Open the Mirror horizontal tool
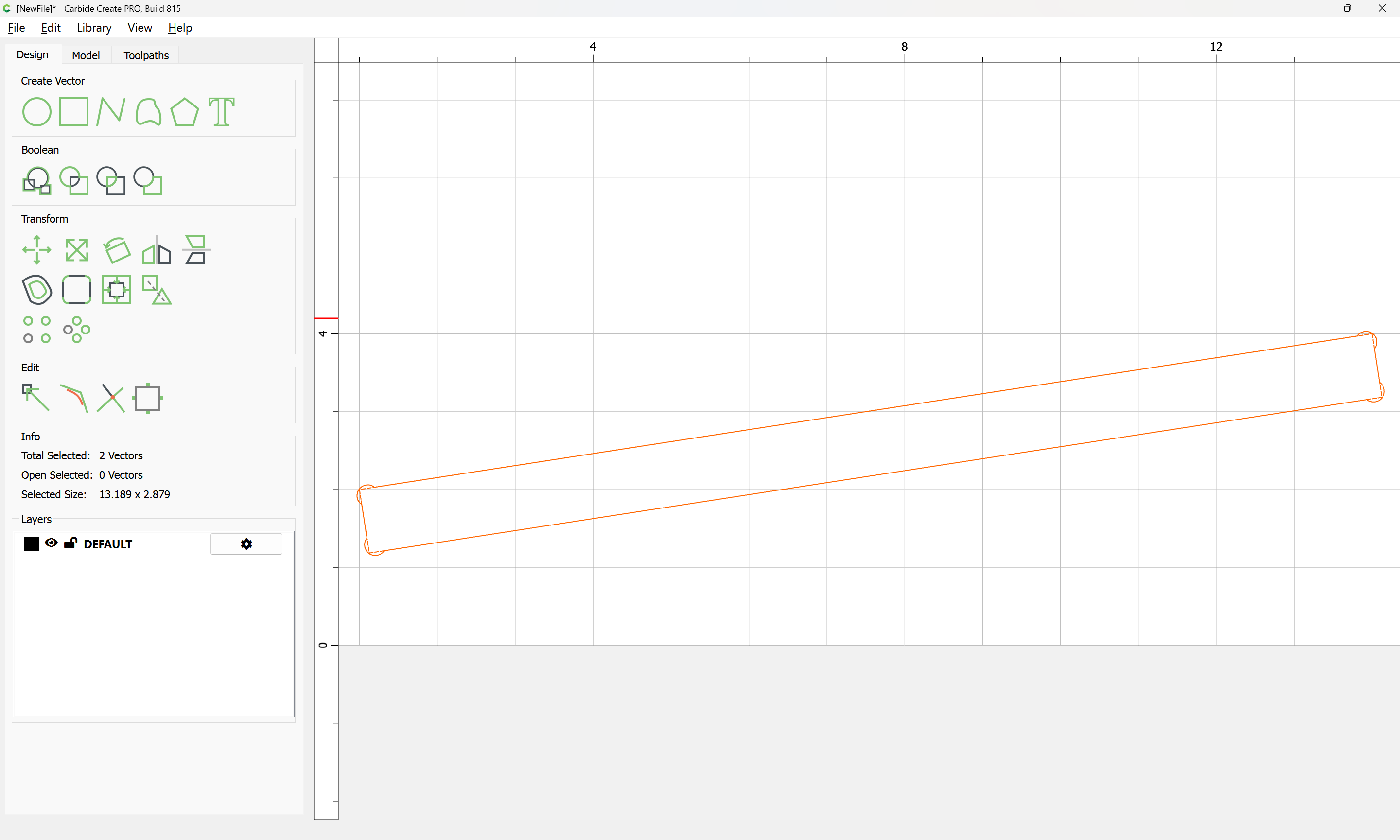 157,250
